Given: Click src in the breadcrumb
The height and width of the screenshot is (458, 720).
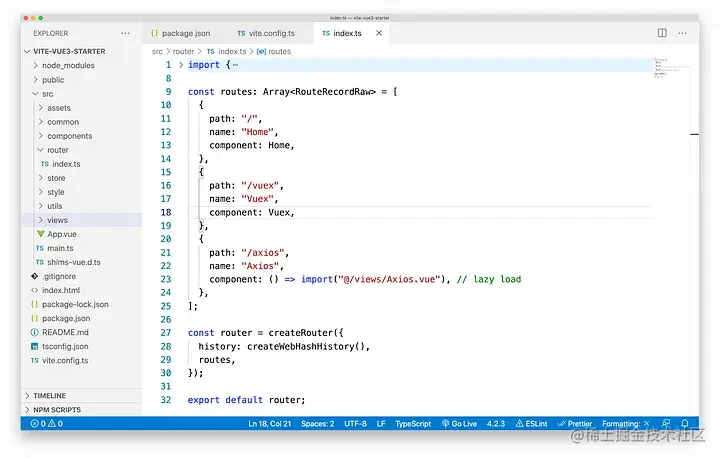Looking at the screenshot, I should pyautogui.click(x=157, y=51).
